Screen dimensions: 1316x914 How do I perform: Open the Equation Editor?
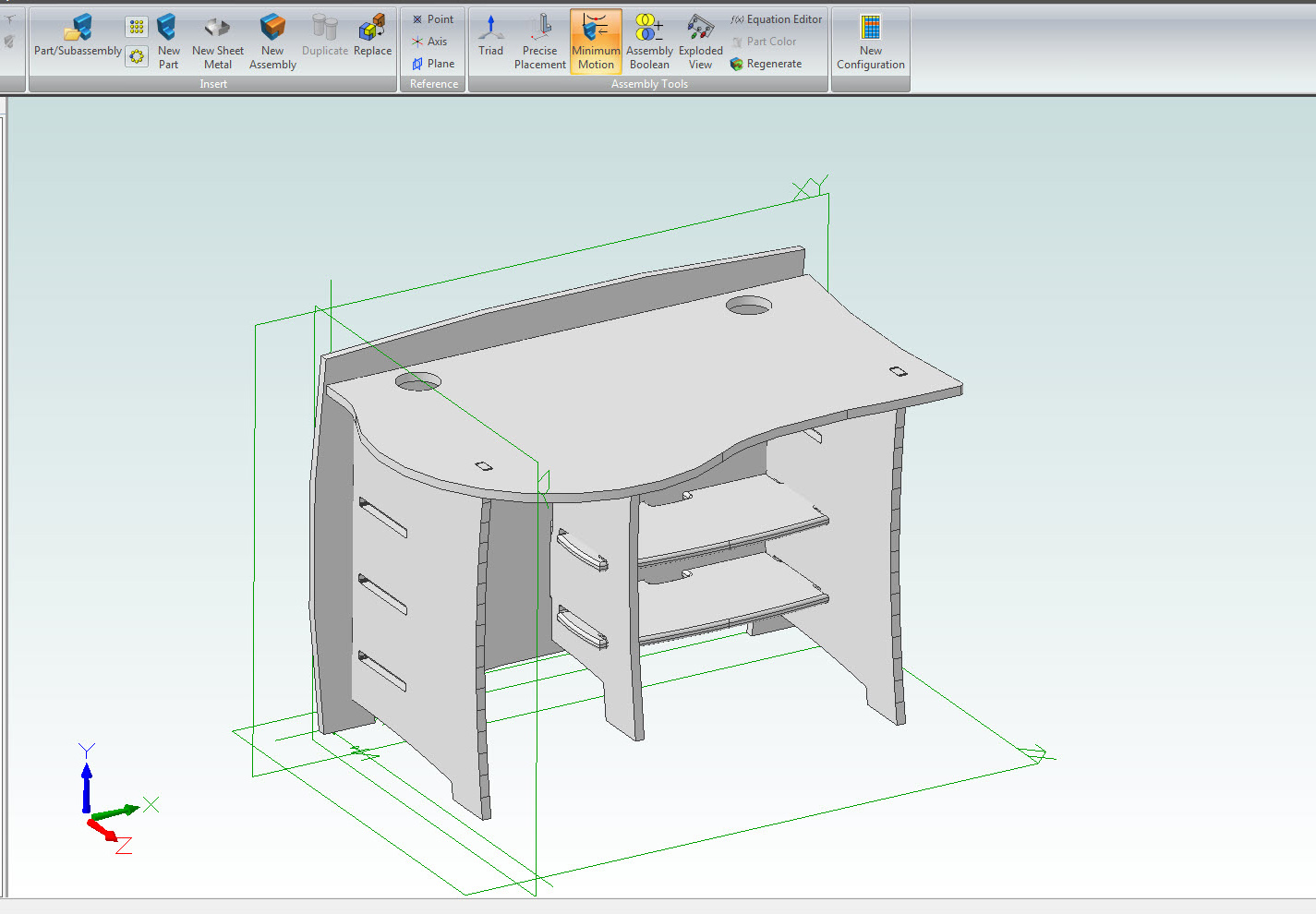(x=776, y=19)
